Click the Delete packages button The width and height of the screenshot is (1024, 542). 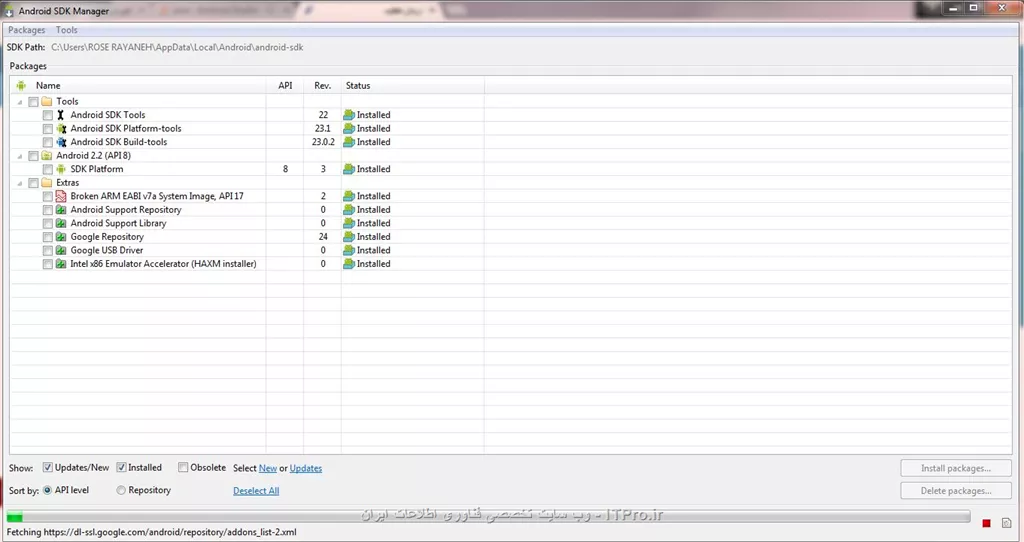click(x=956, y=490)
